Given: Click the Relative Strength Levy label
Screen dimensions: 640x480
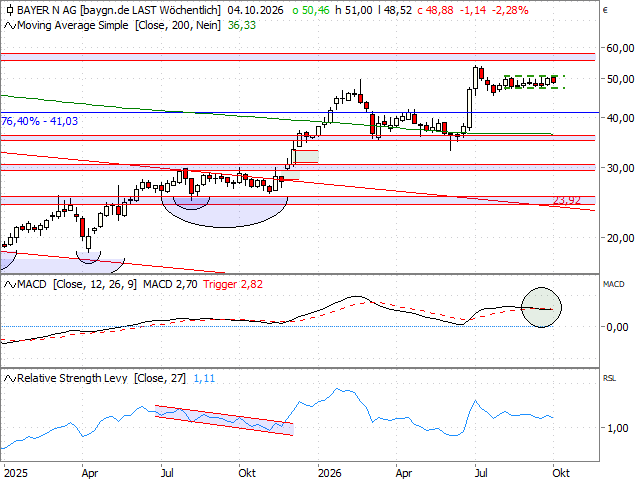Looking at the screenshot, I should coord(72,379).
